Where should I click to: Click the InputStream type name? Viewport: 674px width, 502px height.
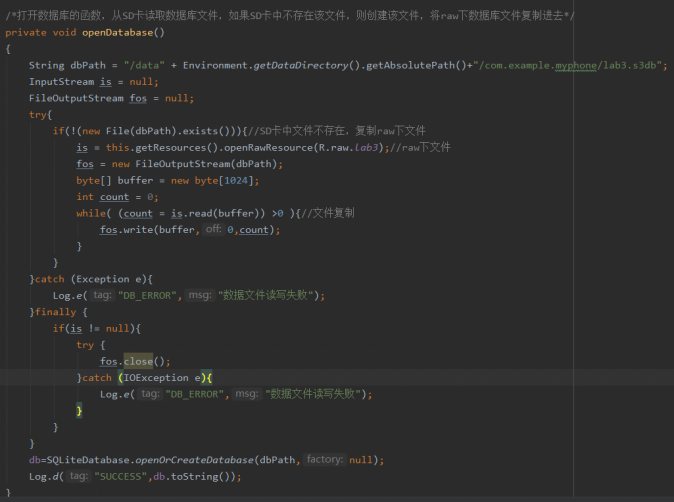[x=61, y=82]
